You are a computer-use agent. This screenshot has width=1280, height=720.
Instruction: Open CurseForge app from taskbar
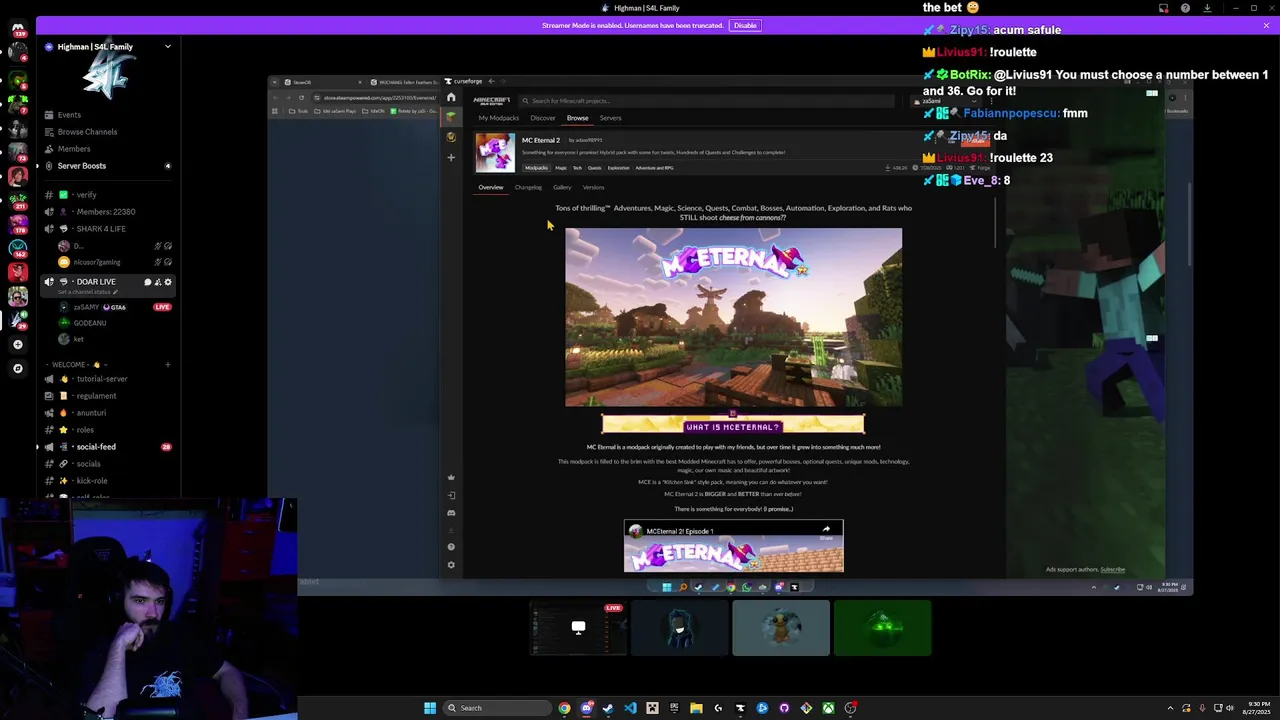[740, 708]
